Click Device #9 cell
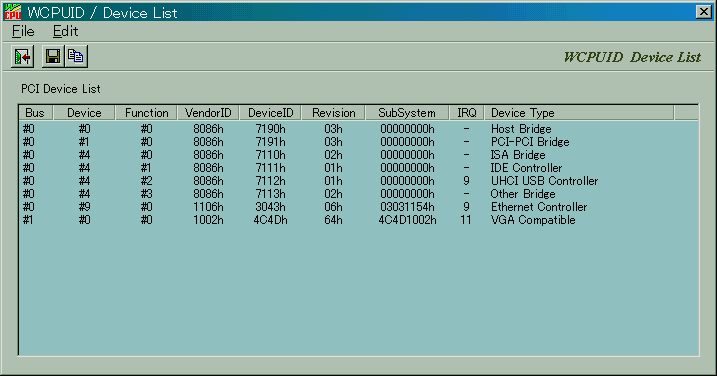 (84, 207)
